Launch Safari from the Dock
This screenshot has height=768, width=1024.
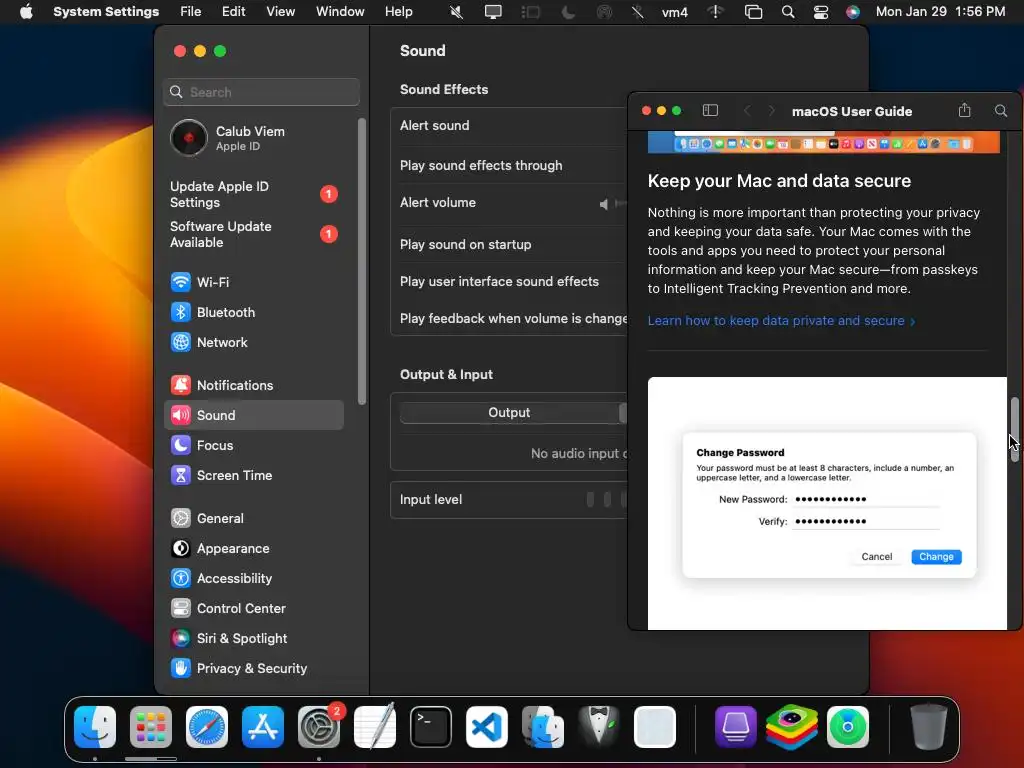207,727
